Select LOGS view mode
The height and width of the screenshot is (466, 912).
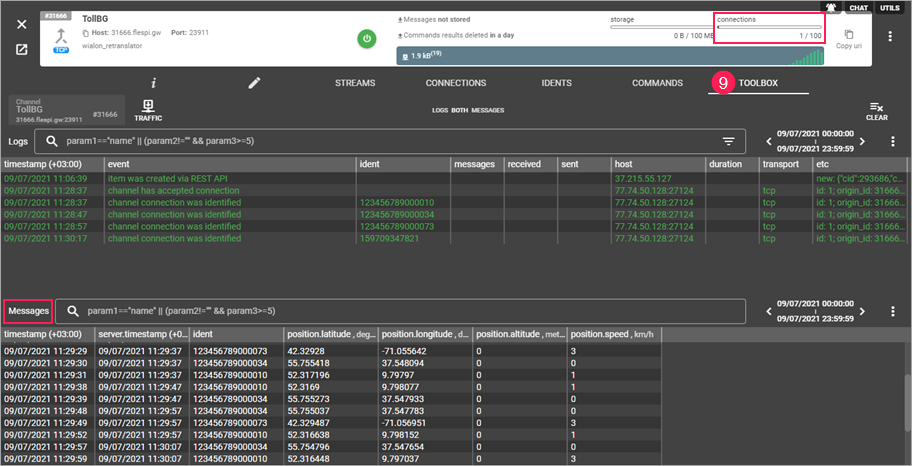(439, 110)
